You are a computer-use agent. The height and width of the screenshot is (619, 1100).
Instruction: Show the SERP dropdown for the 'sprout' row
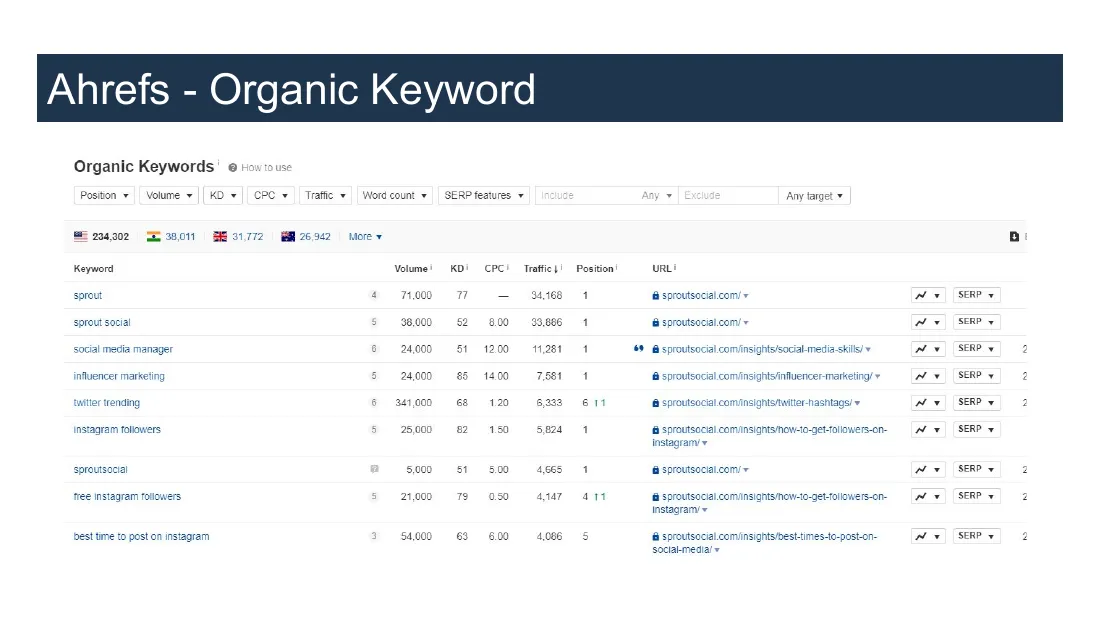pyautogui.click(x=977, y=295)
